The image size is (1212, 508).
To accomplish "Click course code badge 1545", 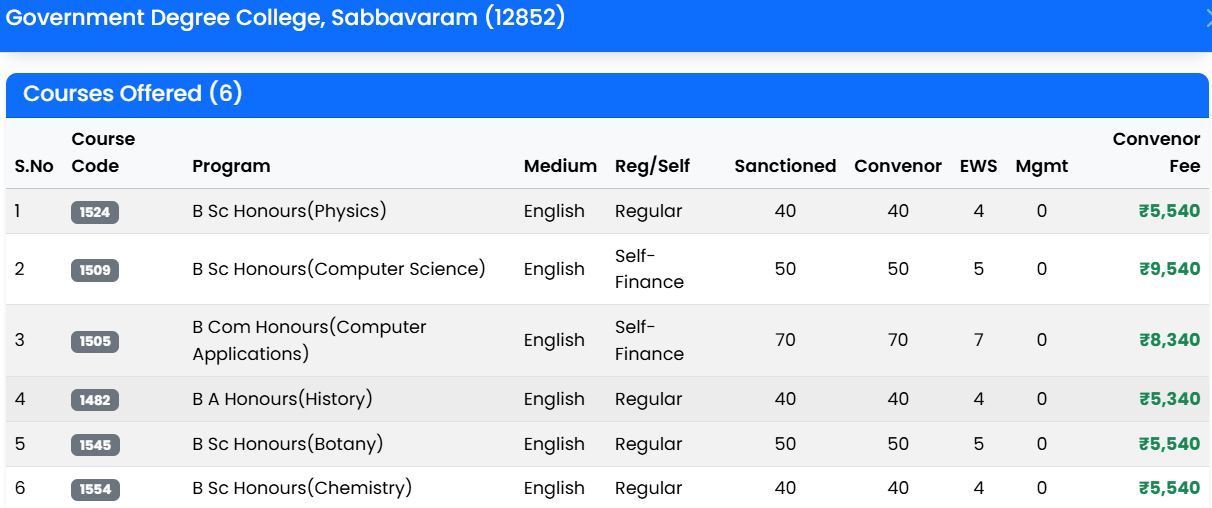I will (95, 445).
